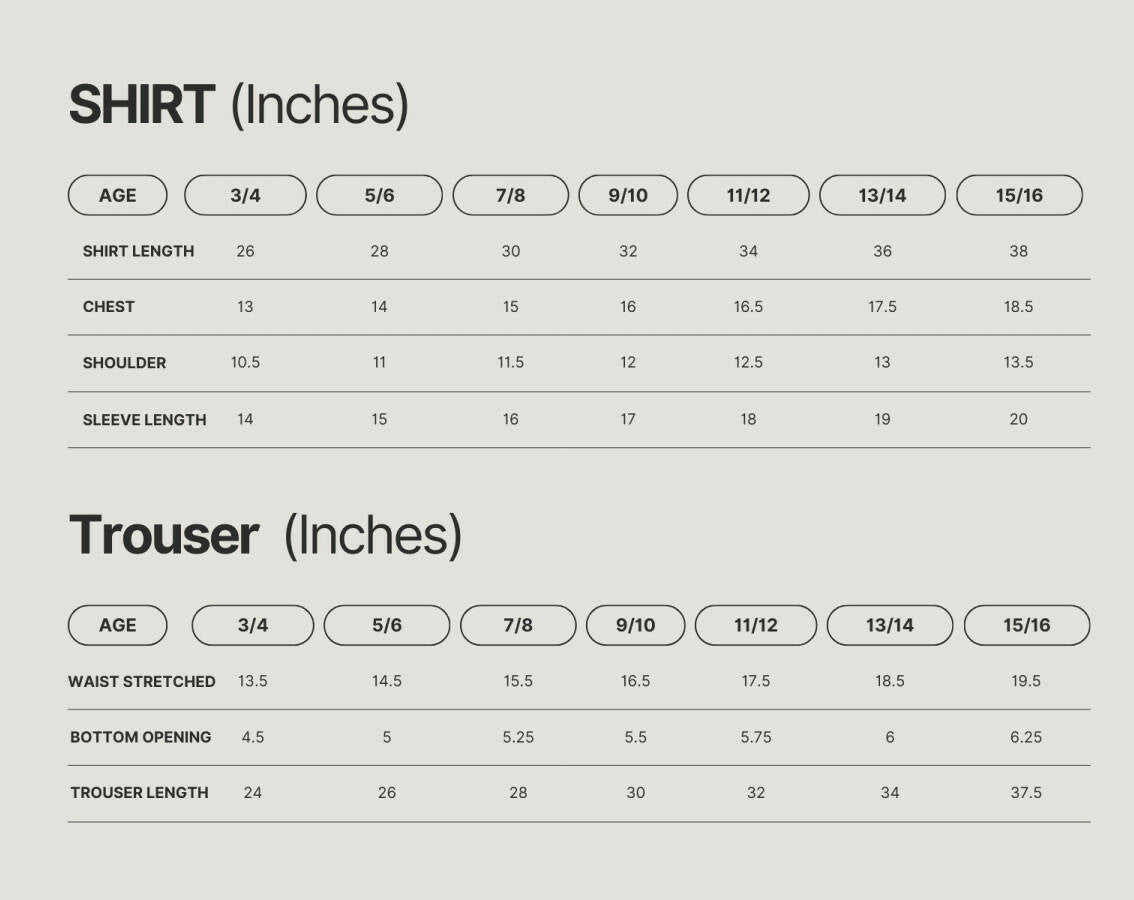This screenshot has height=900, width=1134.
Task: Click the 6.25 bottom opening value
Action: [1026, 737]
